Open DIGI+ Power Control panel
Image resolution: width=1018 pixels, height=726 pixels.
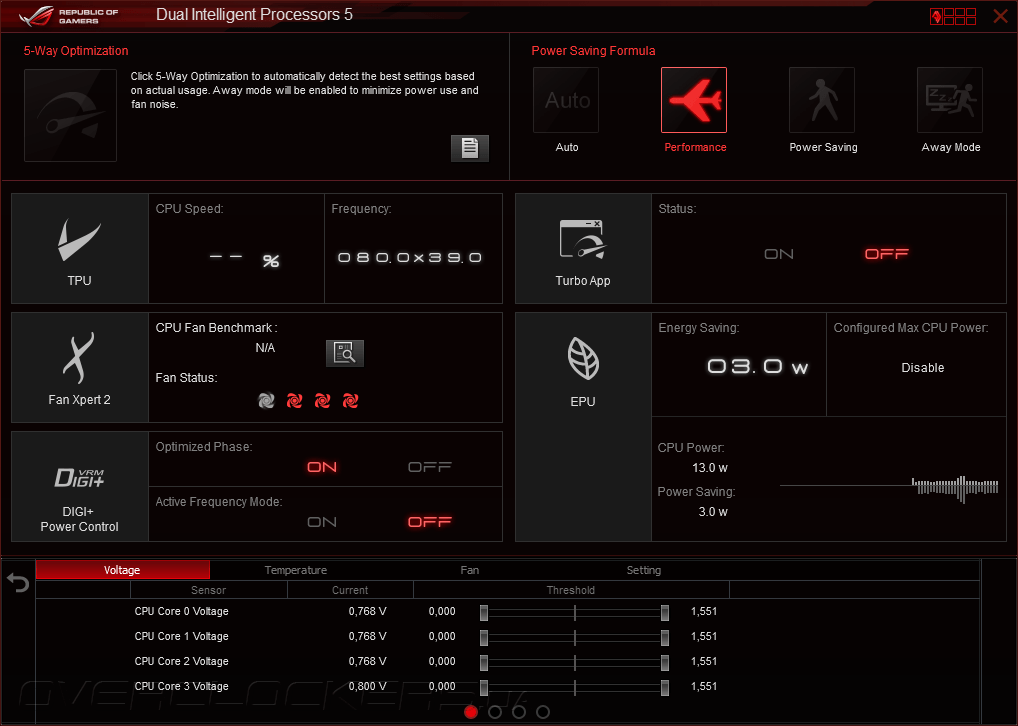click(x=80, y=486)
